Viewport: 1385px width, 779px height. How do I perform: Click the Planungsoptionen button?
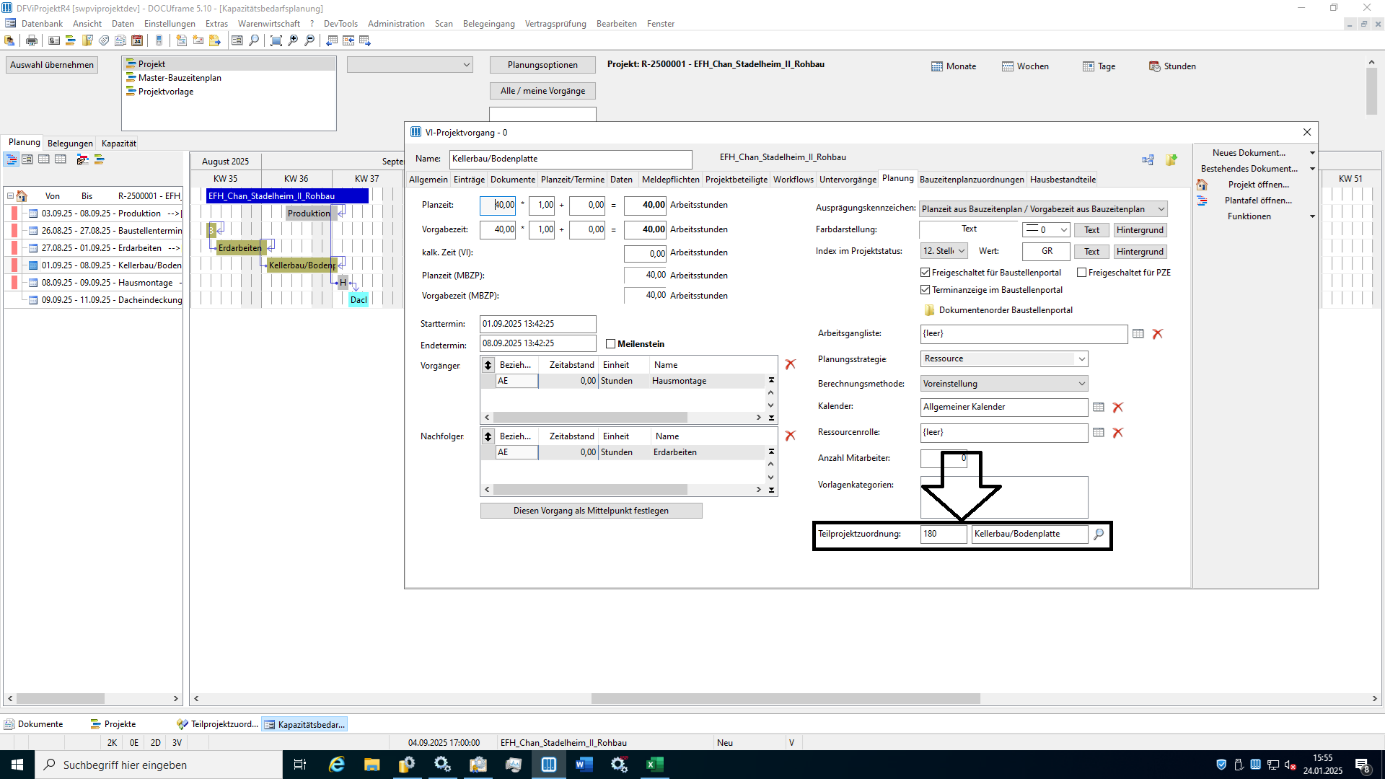tap(543, 65)
